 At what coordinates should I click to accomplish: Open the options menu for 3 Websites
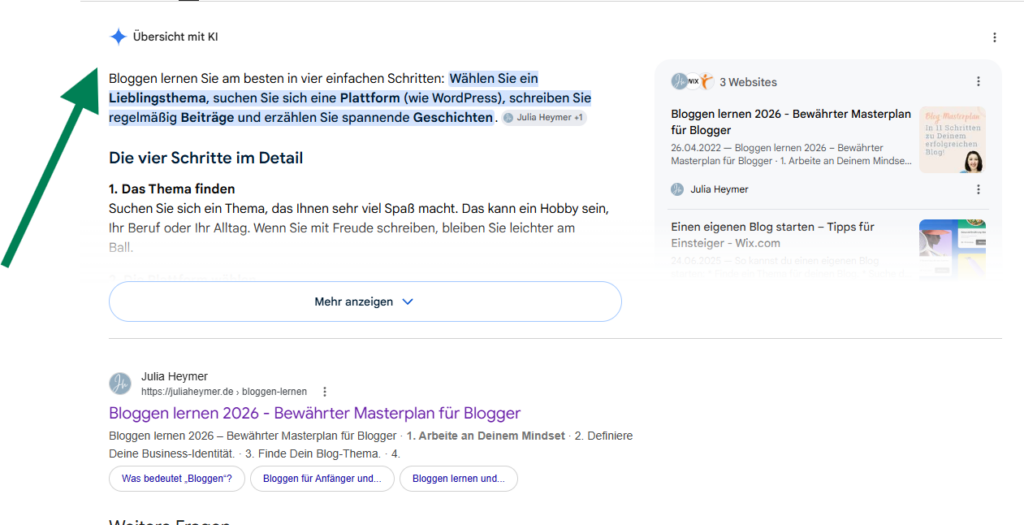(x=978, y=82)
